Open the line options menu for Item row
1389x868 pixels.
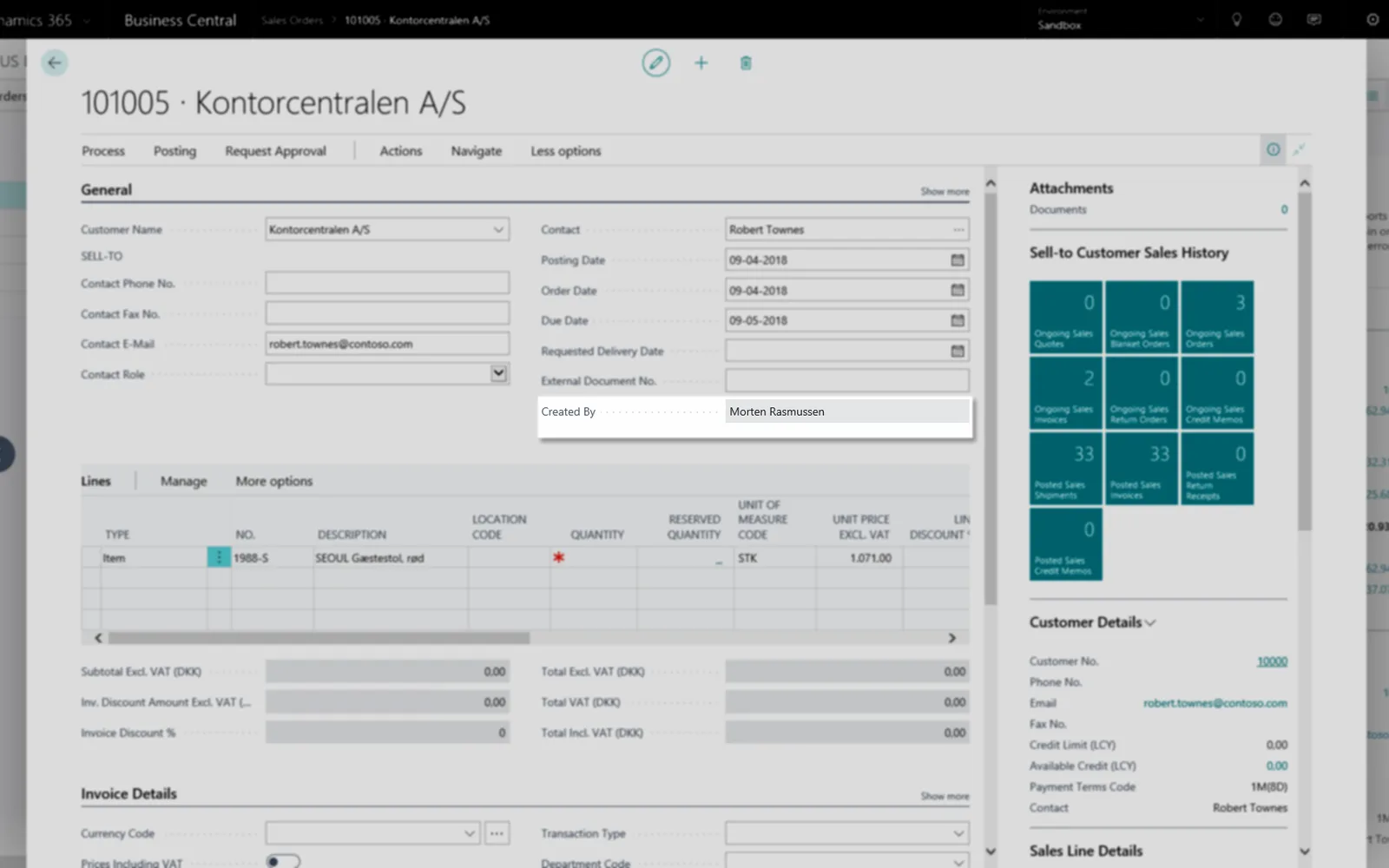tap(219, 557)
